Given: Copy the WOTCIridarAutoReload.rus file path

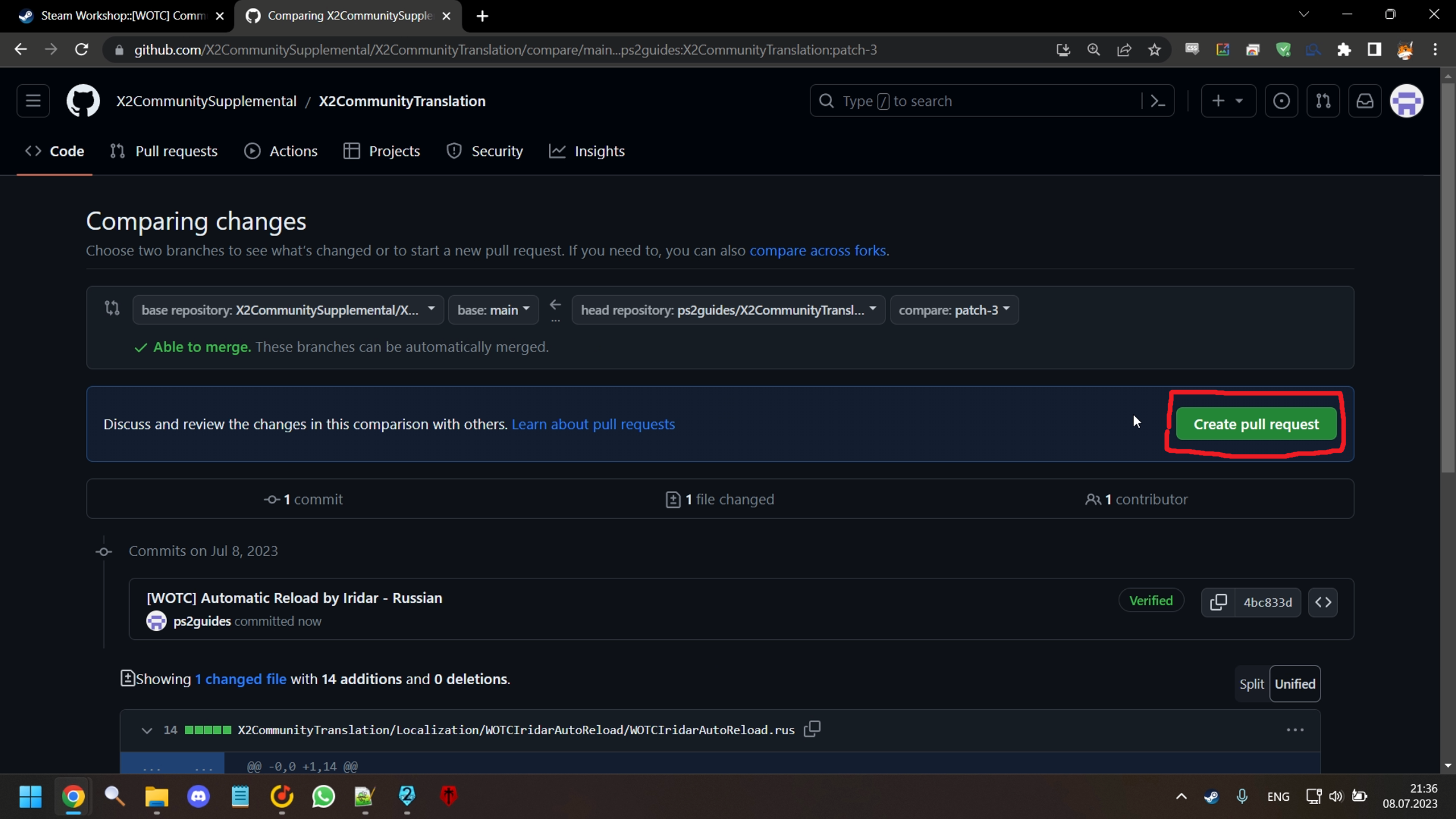Looking at the screenshot, I should coord(812,729).
